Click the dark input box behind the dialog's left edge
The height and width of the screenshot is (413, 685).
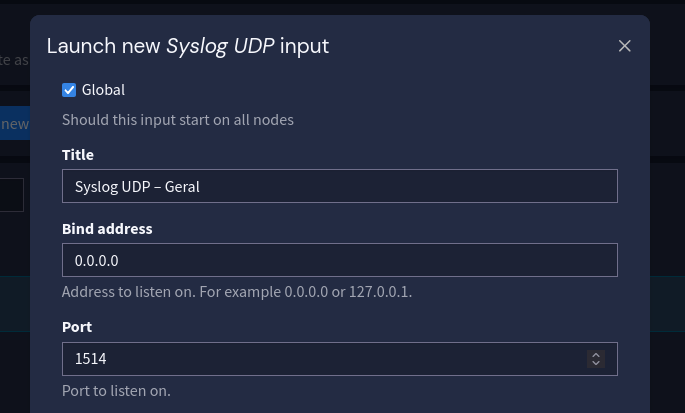pyautogui.click(x=12, y=195)
